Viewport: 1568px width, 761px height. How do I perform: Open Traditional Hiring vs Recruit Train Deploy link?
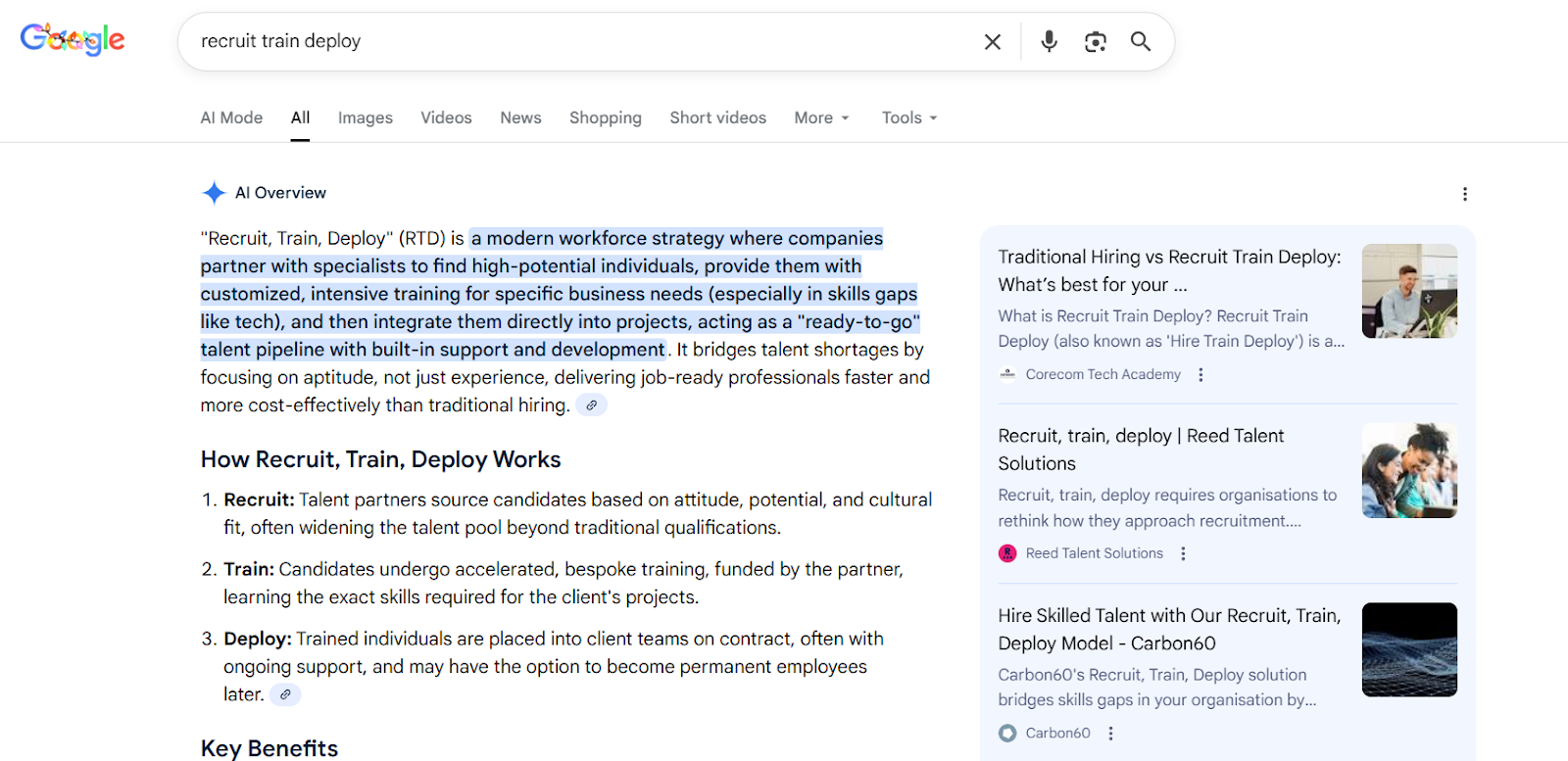coord(1168,270)
